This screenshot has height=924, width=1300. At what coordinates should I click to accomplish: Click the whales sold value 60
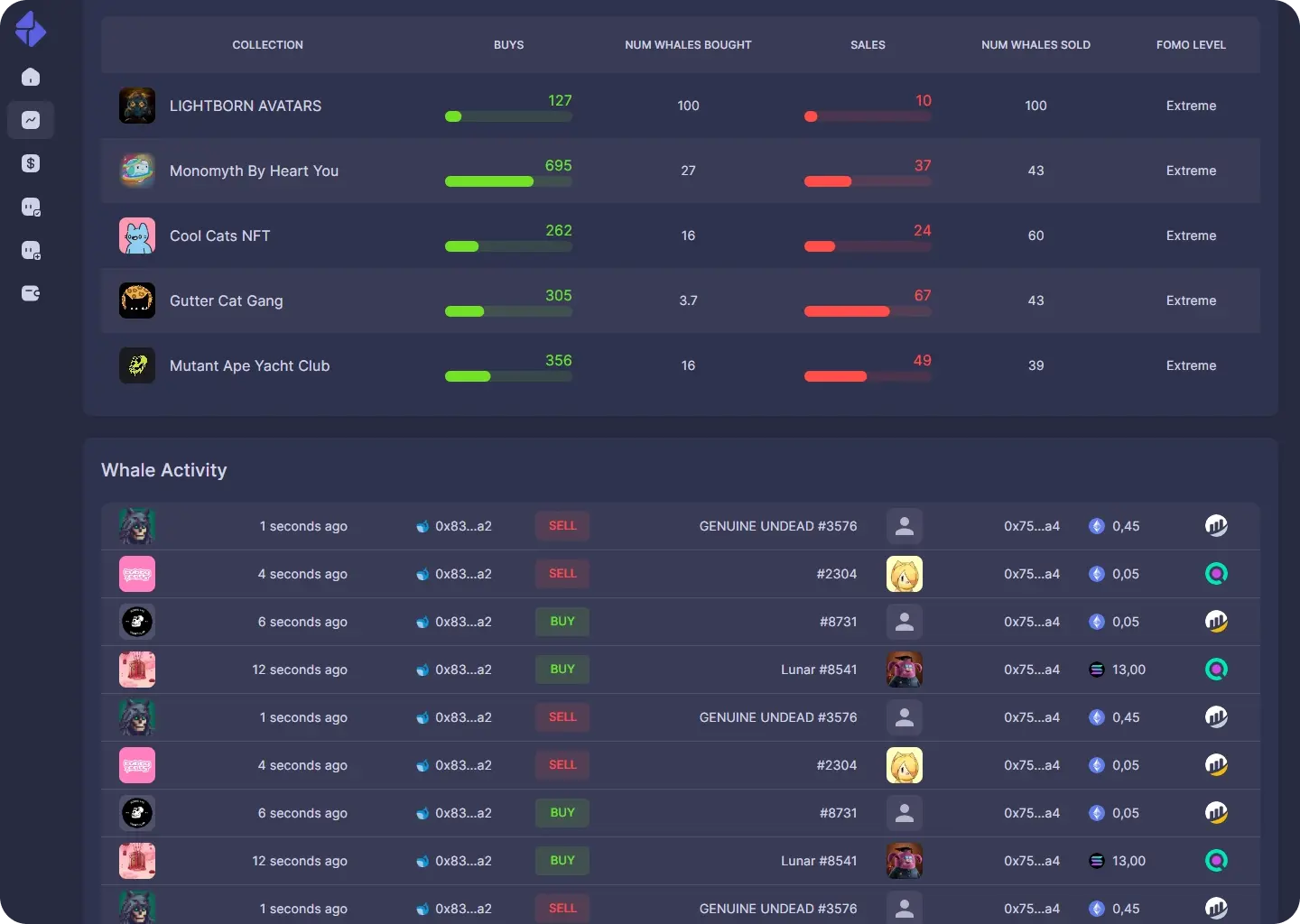coord(1035,236)
